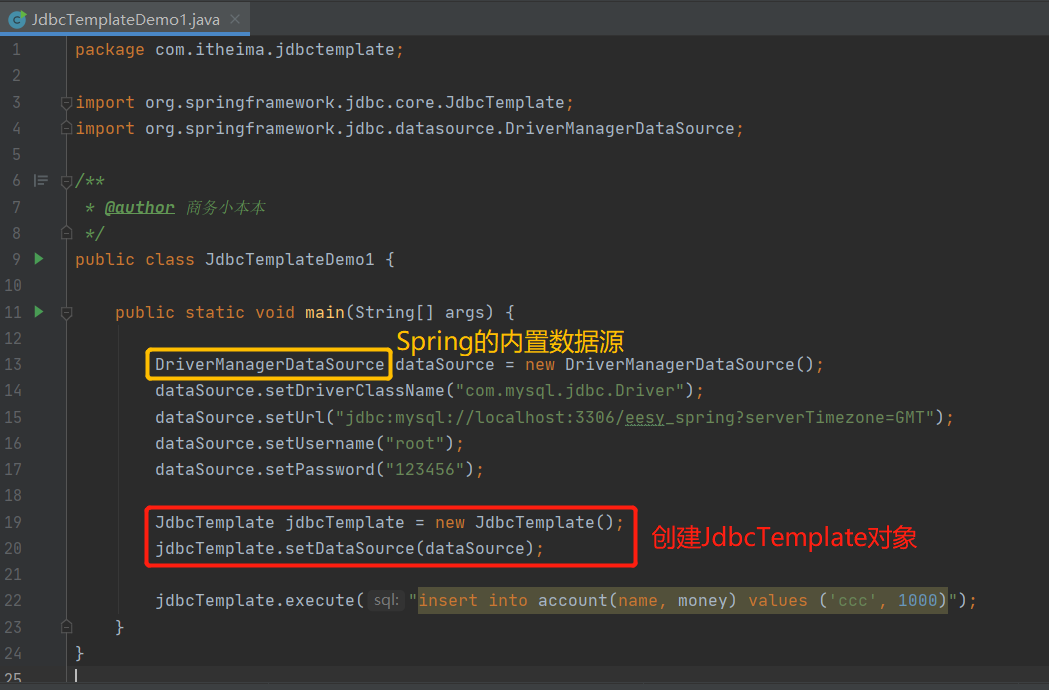Click the sql: parameter hint on line 22

point(386,600)
